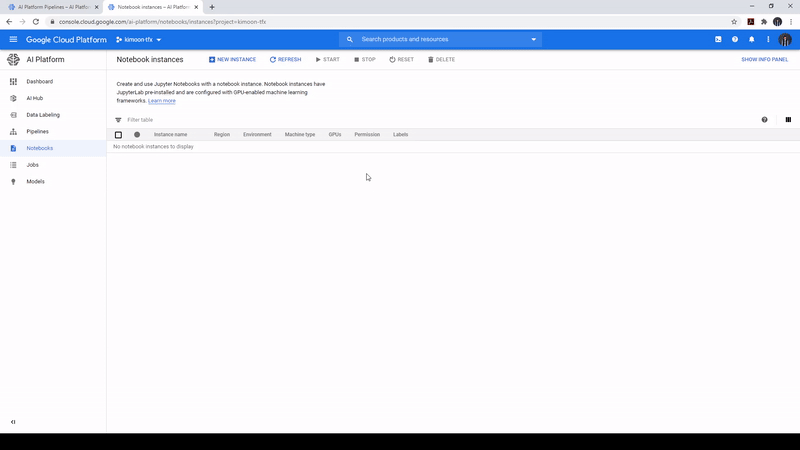Click the Machine type column header
This screenshot has width=800, height=450.
300,135
